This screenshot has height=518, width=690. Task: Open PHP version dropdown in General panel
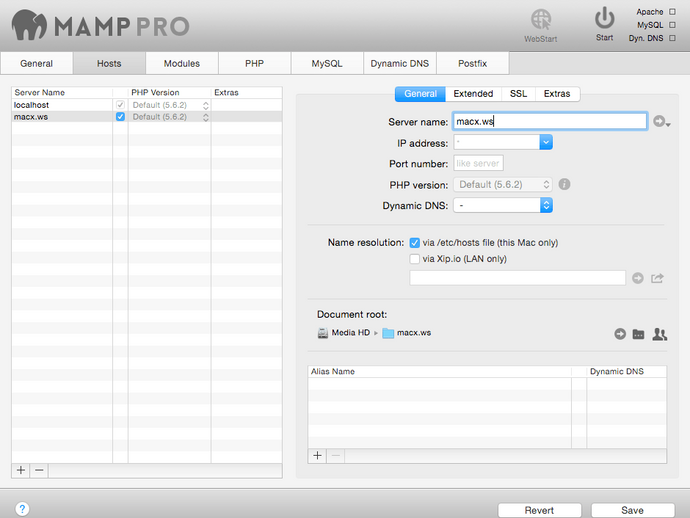[x=503, y=184]
